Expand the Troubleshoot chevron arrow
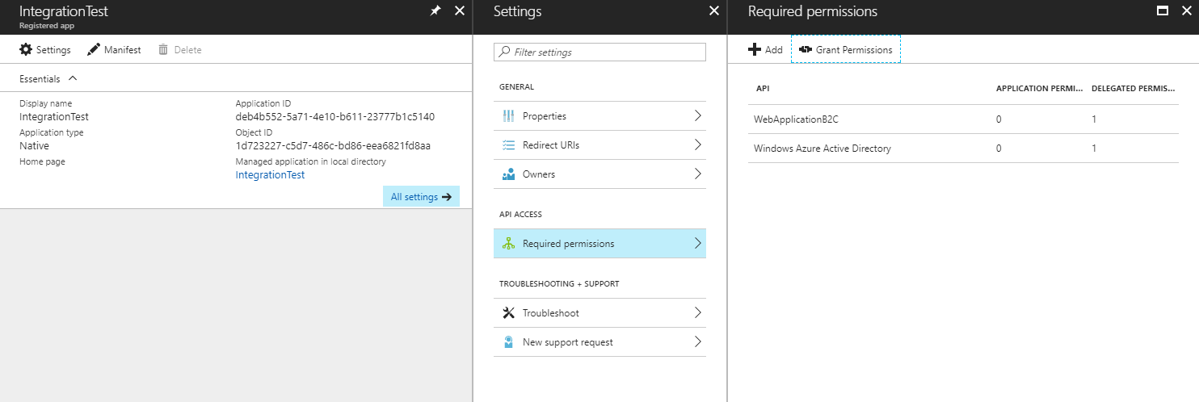 click(697, 313)
